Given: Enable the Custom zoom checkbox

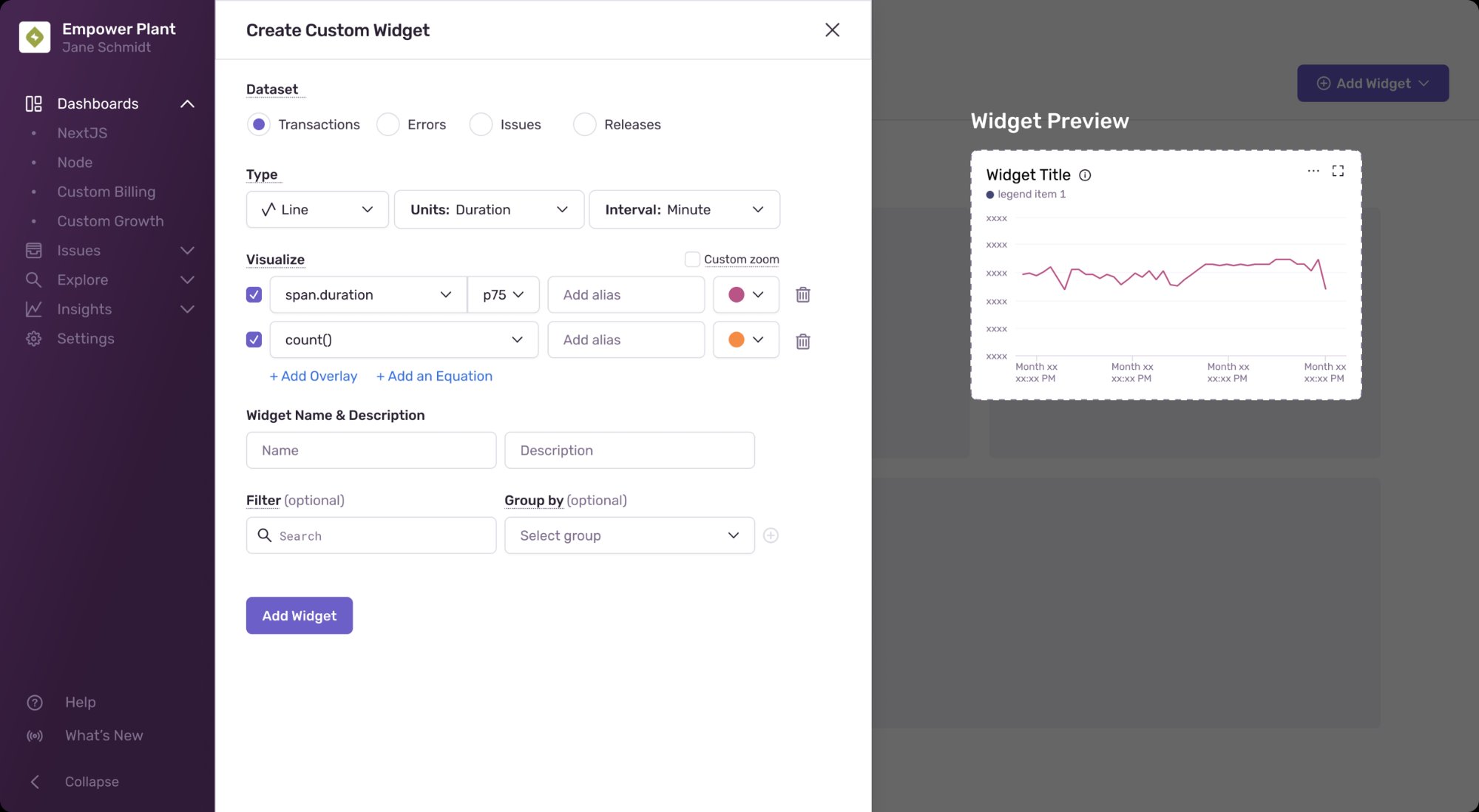Looking at the screenshot, I should [x=692, y=260].
